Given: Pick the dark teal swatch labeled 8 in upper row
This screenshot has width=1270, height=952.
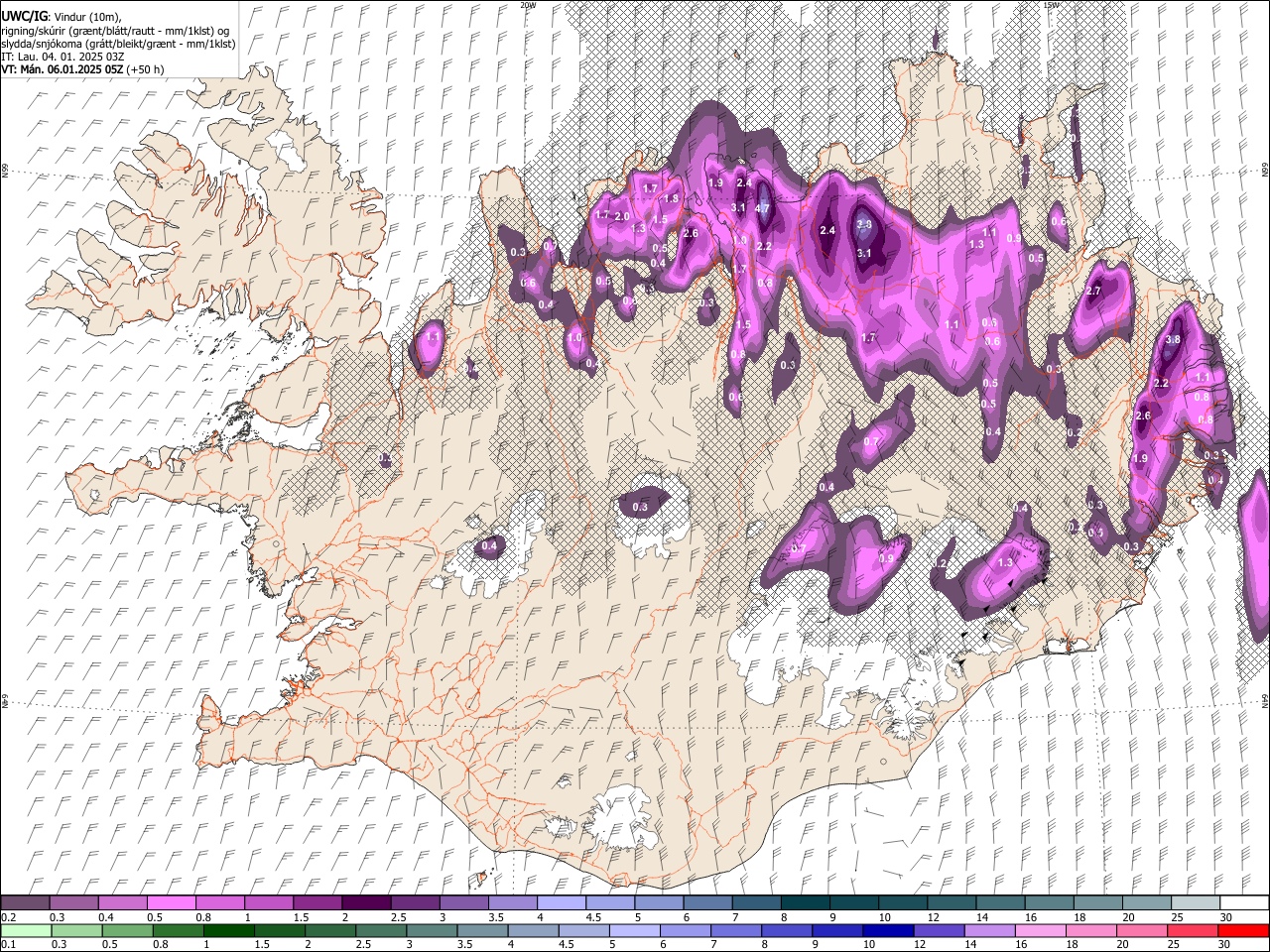Looking at the screenshot, I should (805, 903).
